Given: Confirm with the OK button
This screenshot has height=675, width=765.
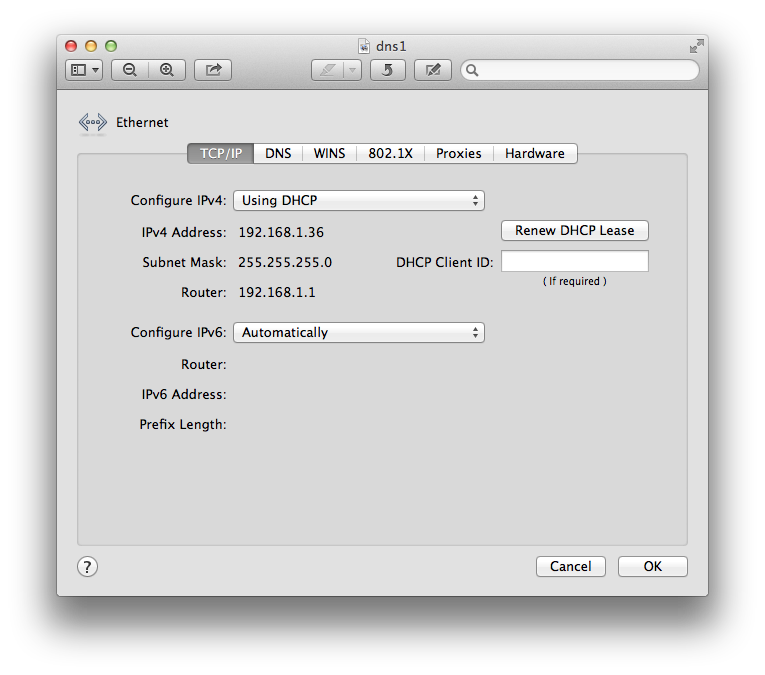Looking at the screenshot, I should (x=652, y=566).
